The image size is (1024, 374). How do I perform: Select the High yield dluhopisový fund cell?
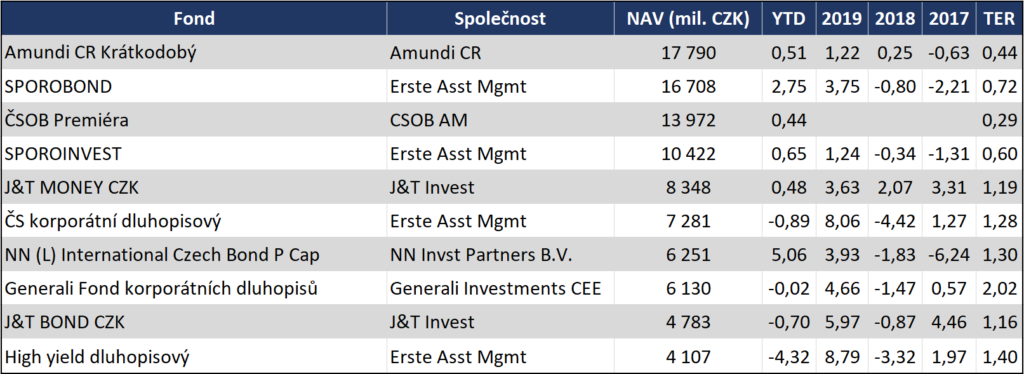pyautogui.click(x=194, y=356)
